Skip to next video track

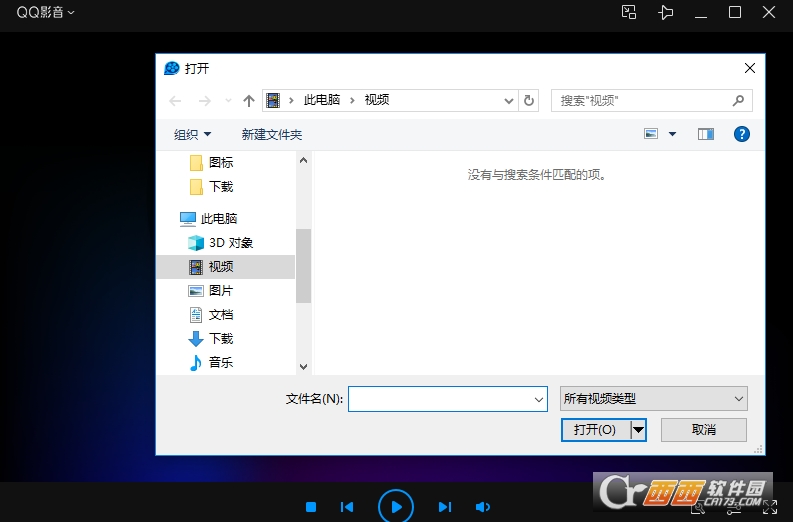pyautogui.click(x=445, y=507)
